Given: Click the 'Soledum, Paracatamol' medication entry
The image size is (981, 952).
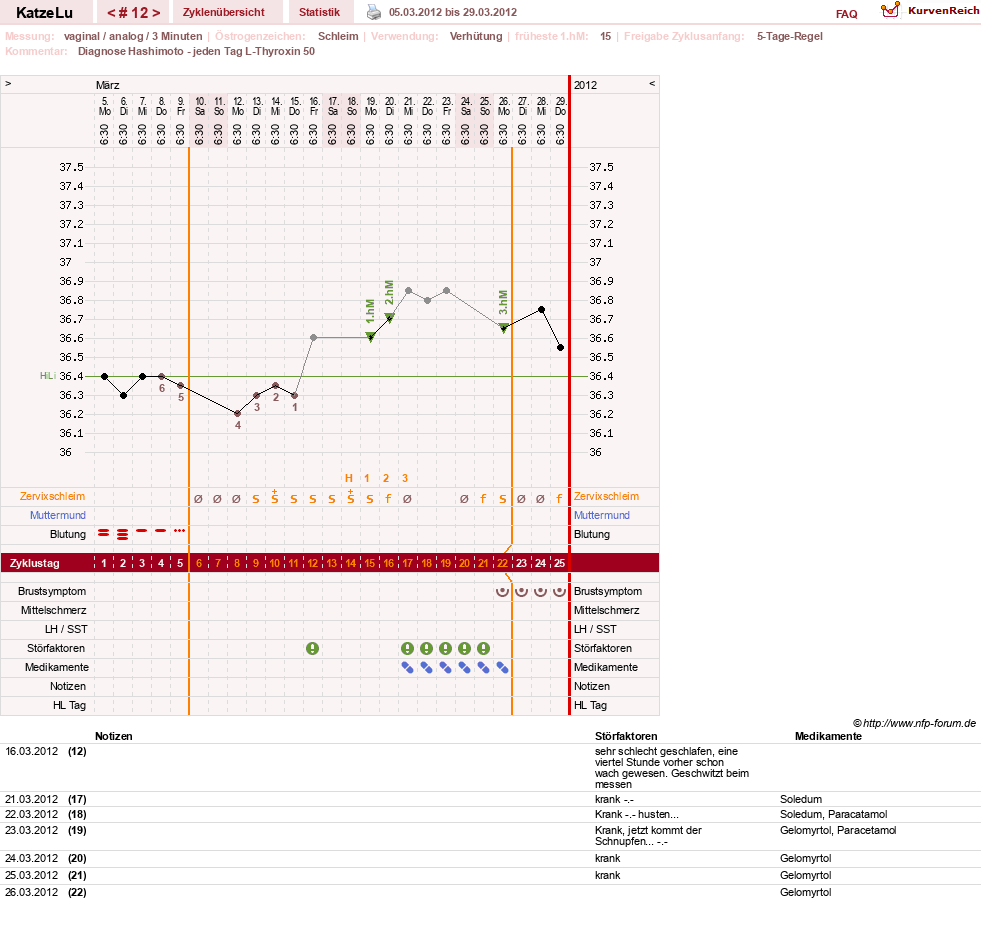Looking at the screenshot, I should coord(833,814).
